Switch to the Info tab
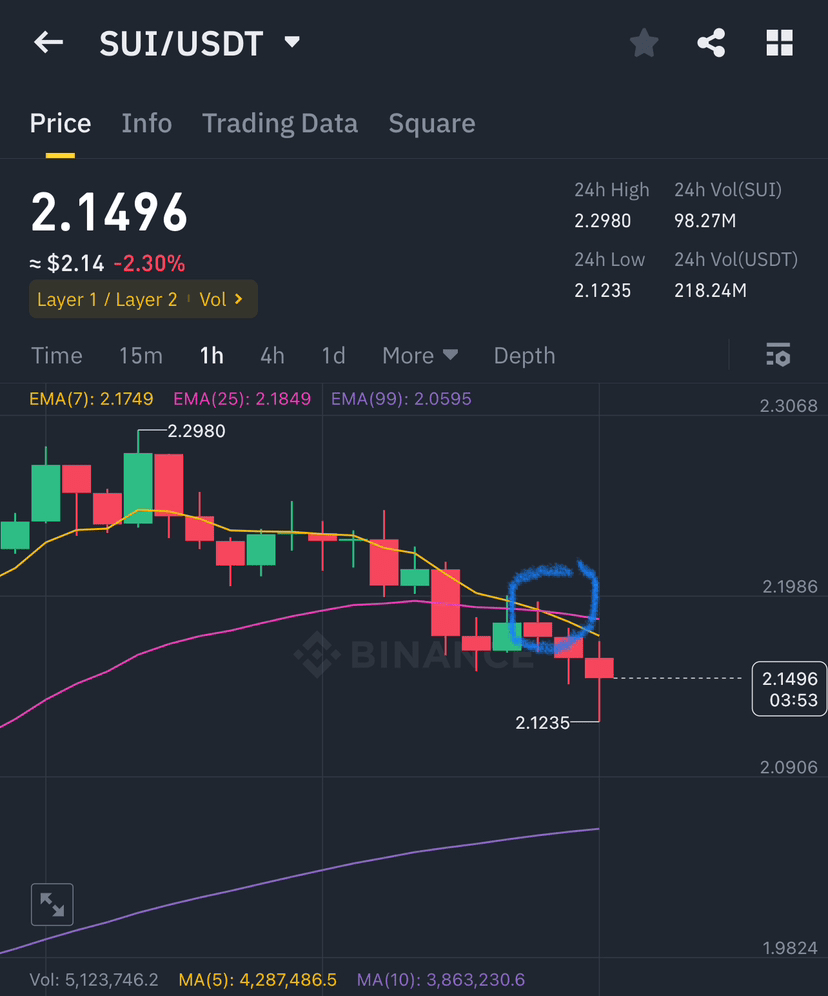 (x=146, y=122)
